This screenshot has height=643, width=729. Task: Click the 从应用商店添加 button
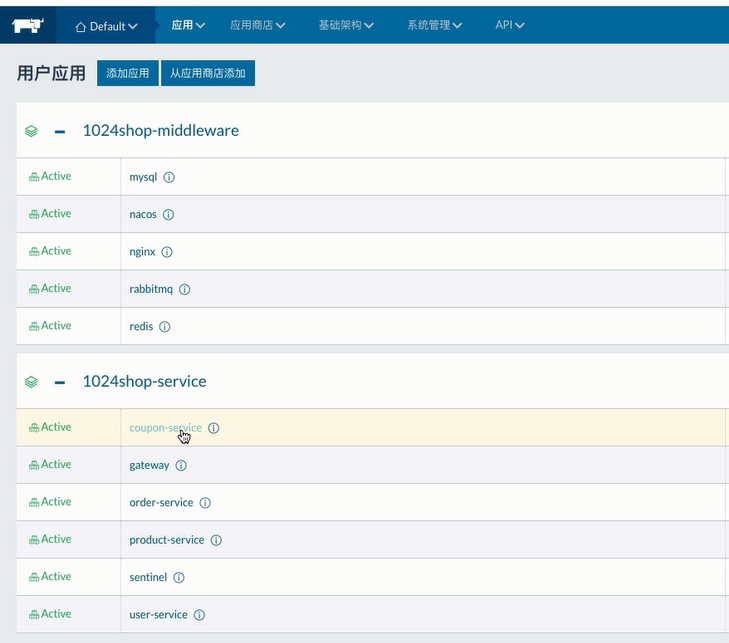coord(208,73)
